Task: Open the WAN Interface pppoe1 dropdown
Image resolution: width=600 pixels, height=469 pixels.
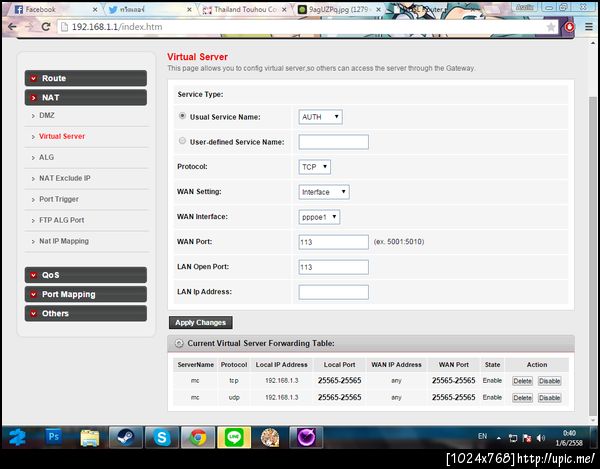Action: click(x=319, y=217)
